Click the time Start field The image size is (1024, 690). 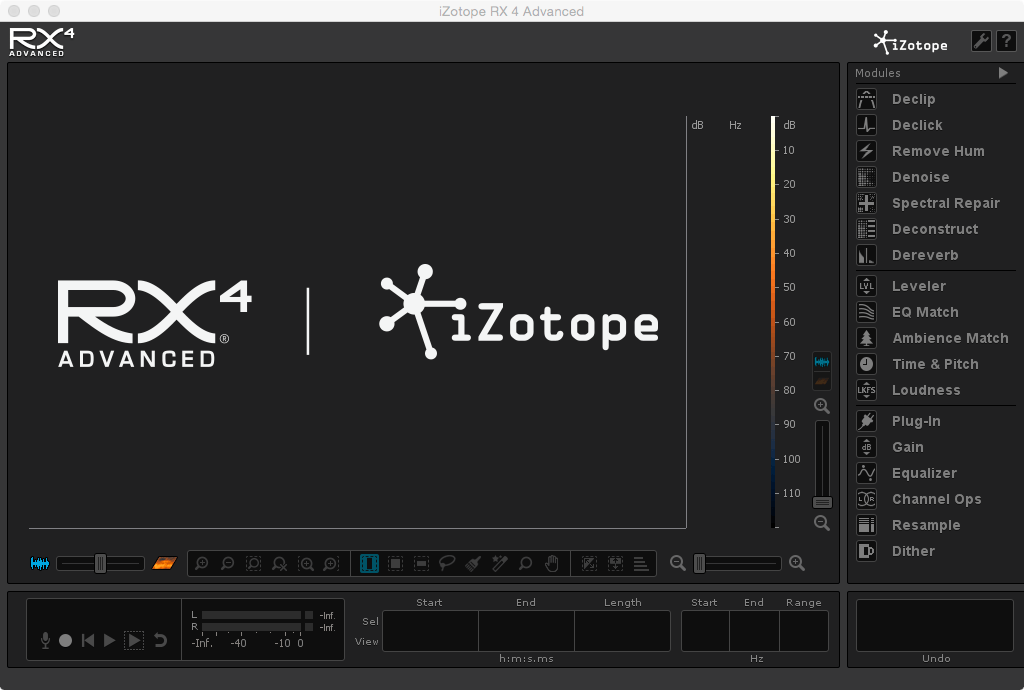click(x=430, y=631)
